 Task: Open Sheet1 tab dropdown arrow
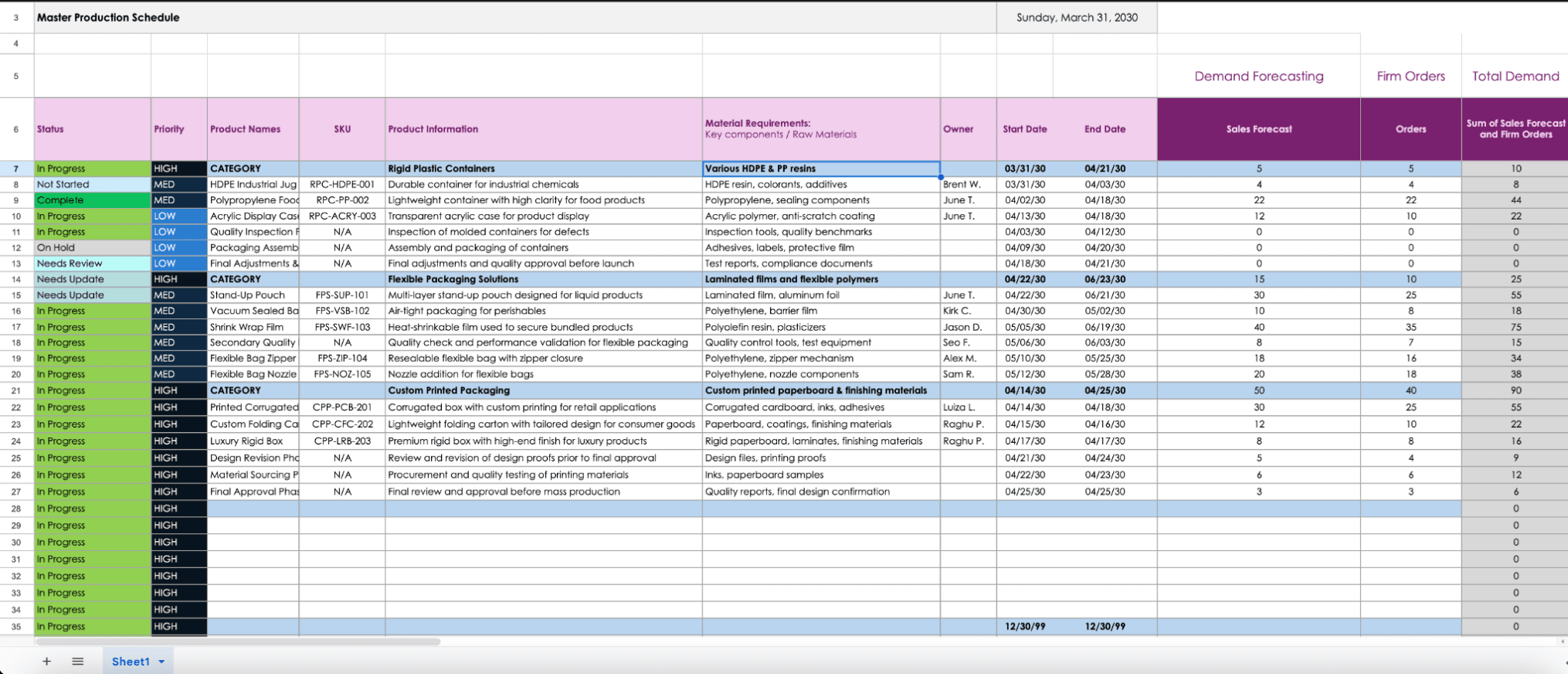tap(161, 662)
